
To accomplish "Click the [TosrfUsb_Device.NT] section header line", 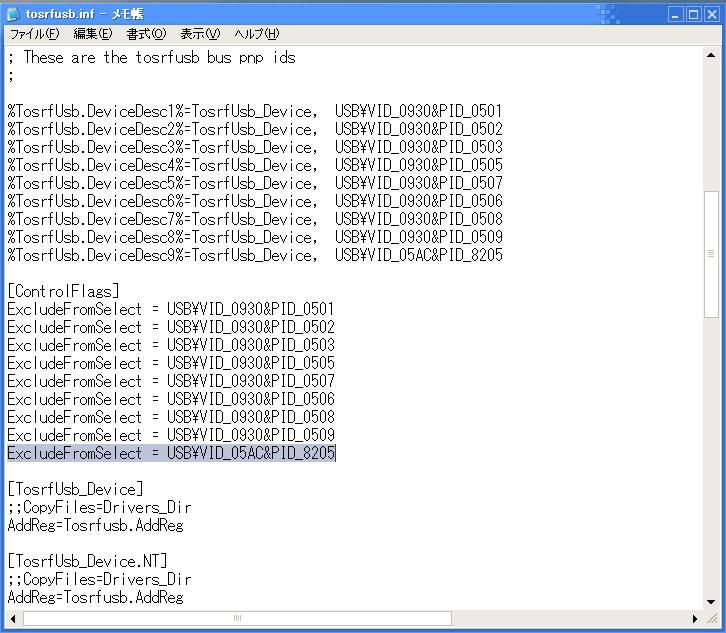I will click(88, 561).
